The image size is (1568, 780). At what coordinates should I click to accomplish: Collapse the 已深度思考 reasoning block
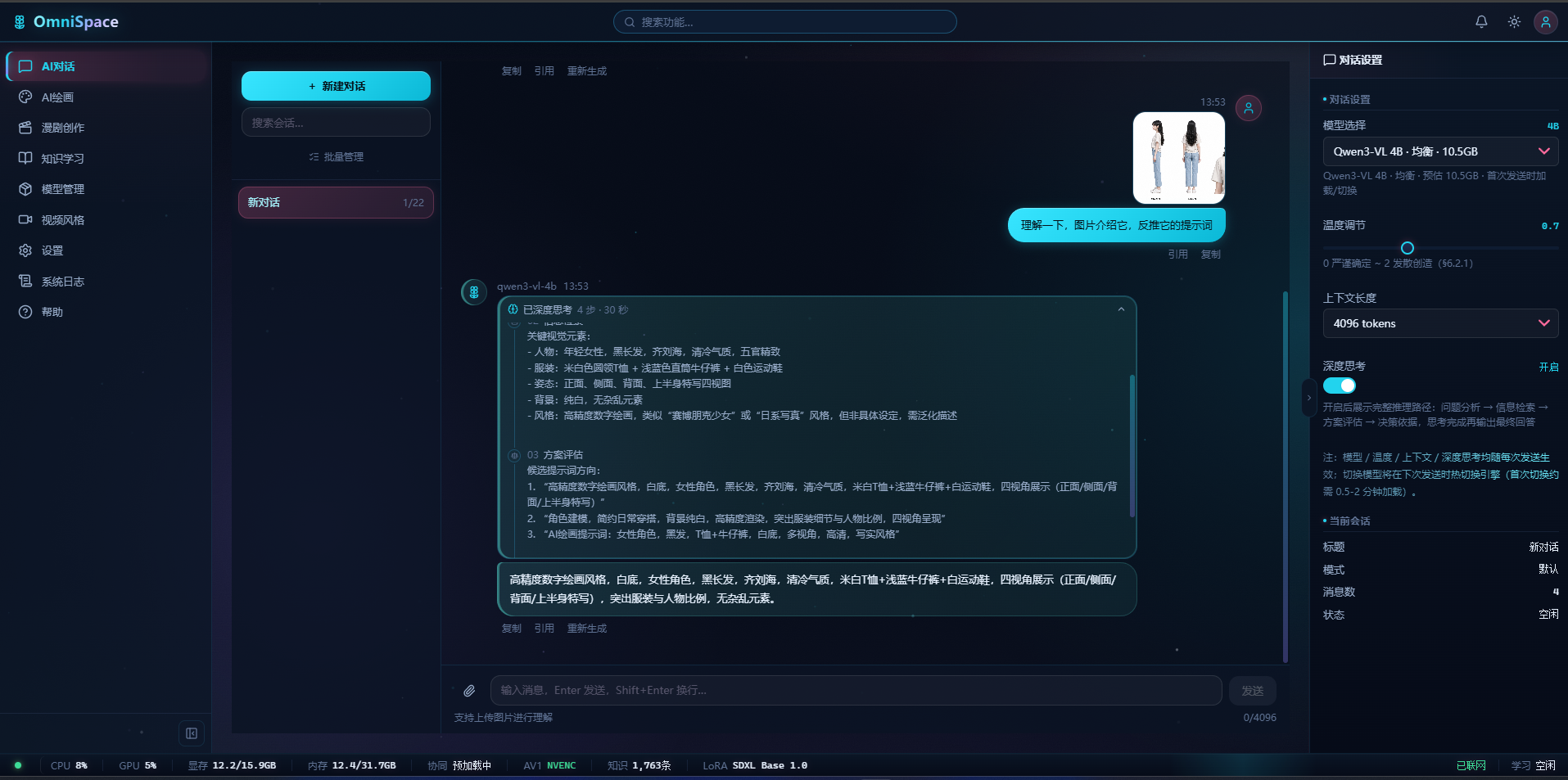point(1121,309)
